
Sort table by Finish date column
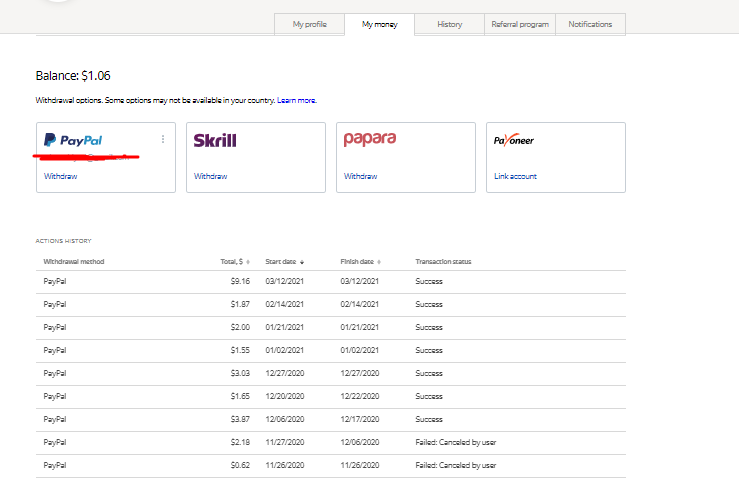point(361,262)
